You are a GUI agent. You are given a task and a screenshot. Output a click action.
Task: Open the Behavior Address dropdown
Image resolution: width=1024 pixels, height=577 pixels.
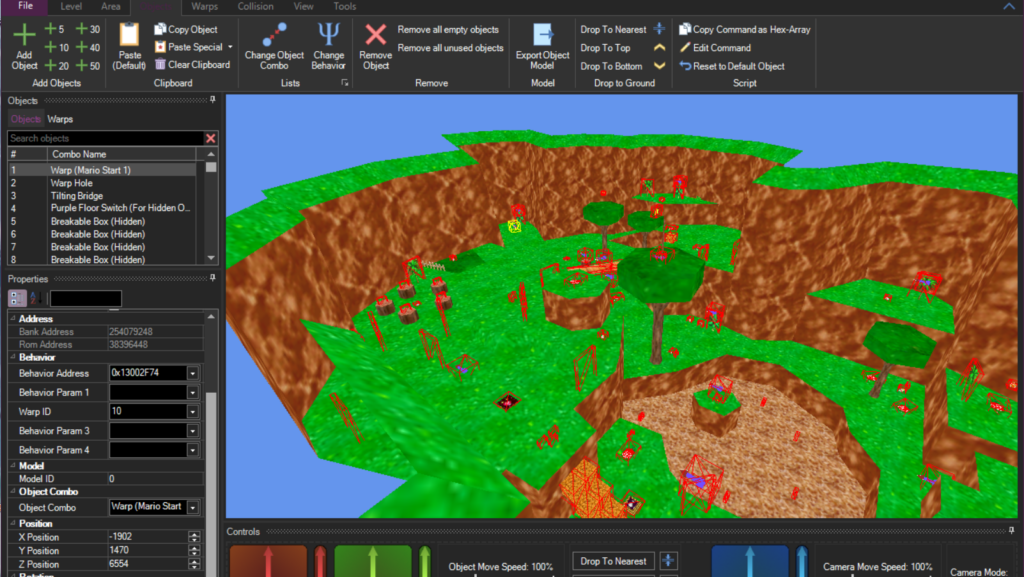pyautogui.click(x=193, y=373)
